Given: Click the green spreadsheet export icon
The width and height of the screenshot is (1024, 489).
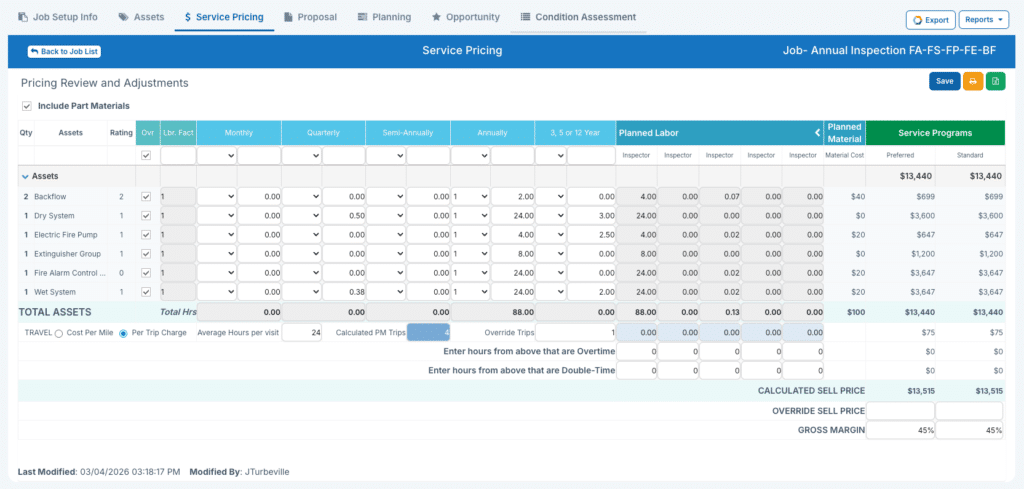Looking at the screenshot, I should tap(995, 82).
